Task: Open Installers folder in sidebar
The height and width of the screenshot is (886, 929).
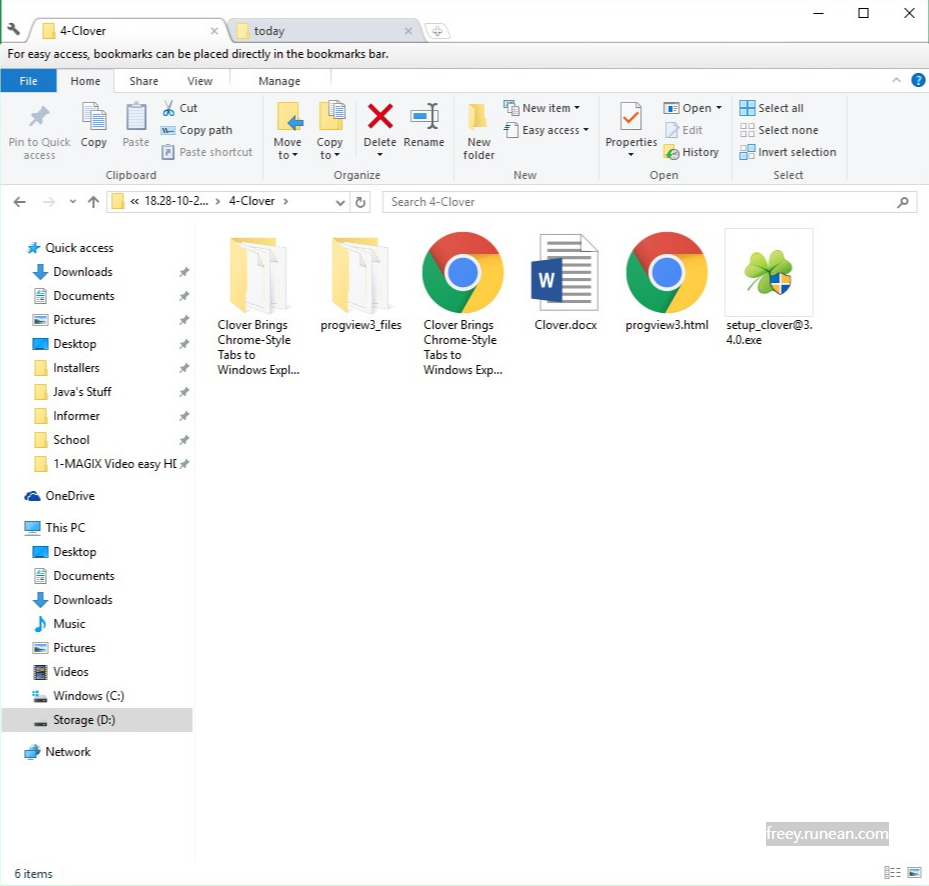Action: 76,368
